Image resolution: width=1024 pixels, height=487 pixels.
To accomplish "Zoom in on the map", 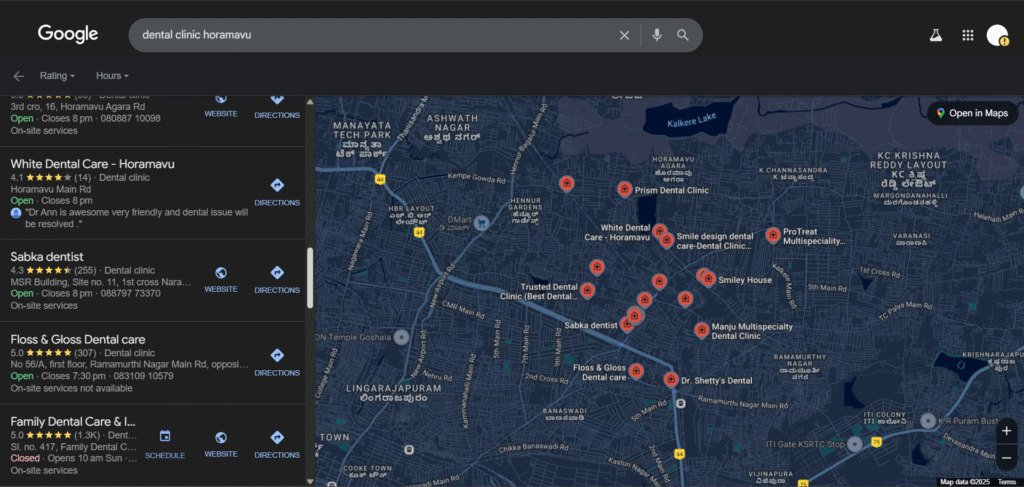I will pyautogui.click(x=1006, y=431).
